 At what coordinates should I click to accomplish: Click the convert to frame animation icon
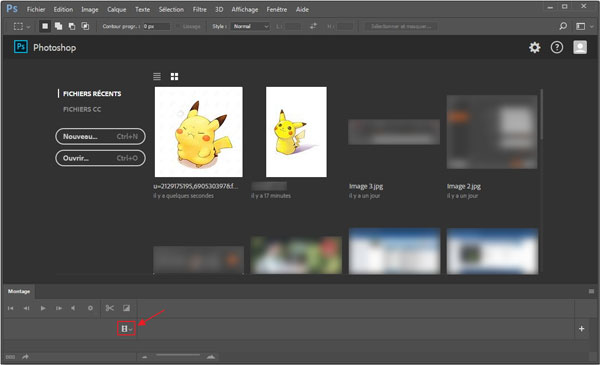[10, 357]
